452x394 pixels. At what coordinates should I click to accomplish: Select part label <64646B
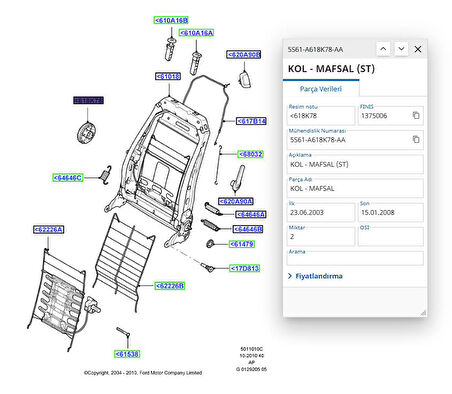[x=248, y=229]
